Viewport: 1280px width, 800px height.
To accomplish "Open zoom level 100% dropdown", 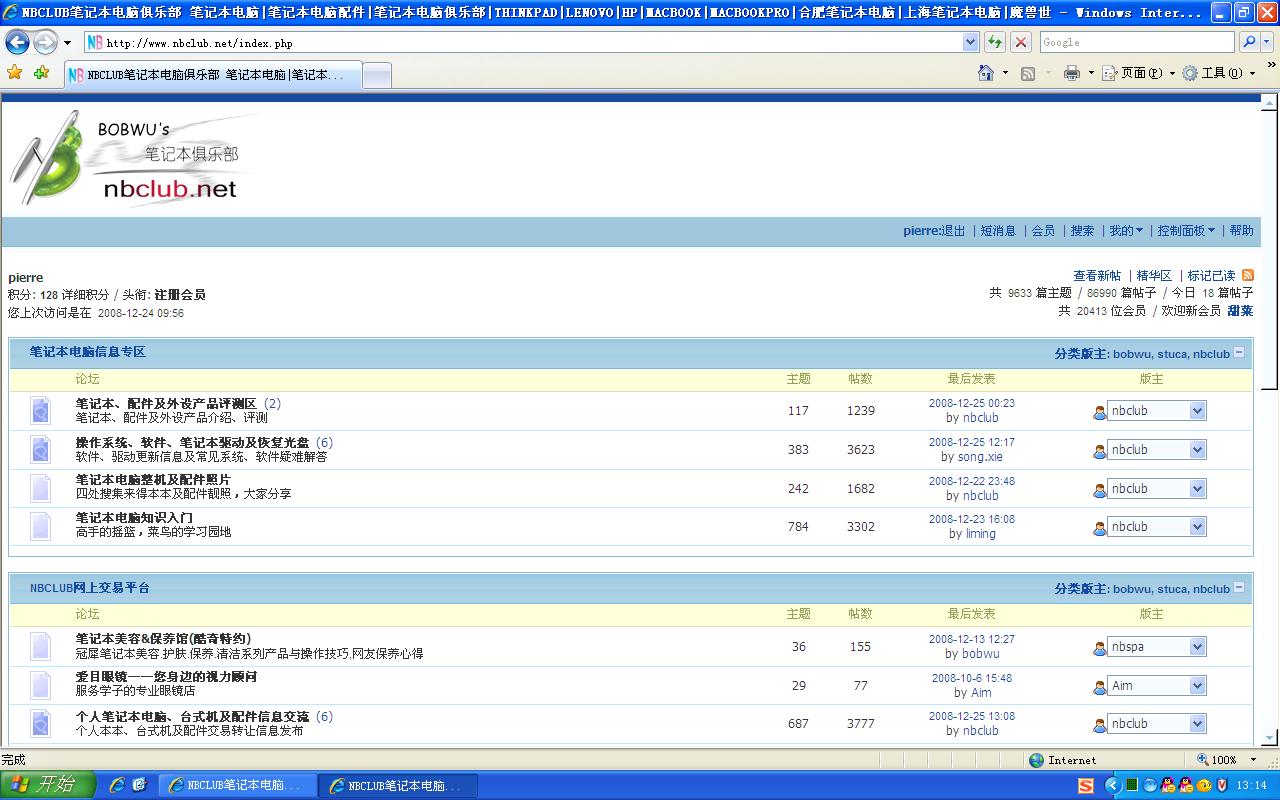I will (x=1253, y=760).
